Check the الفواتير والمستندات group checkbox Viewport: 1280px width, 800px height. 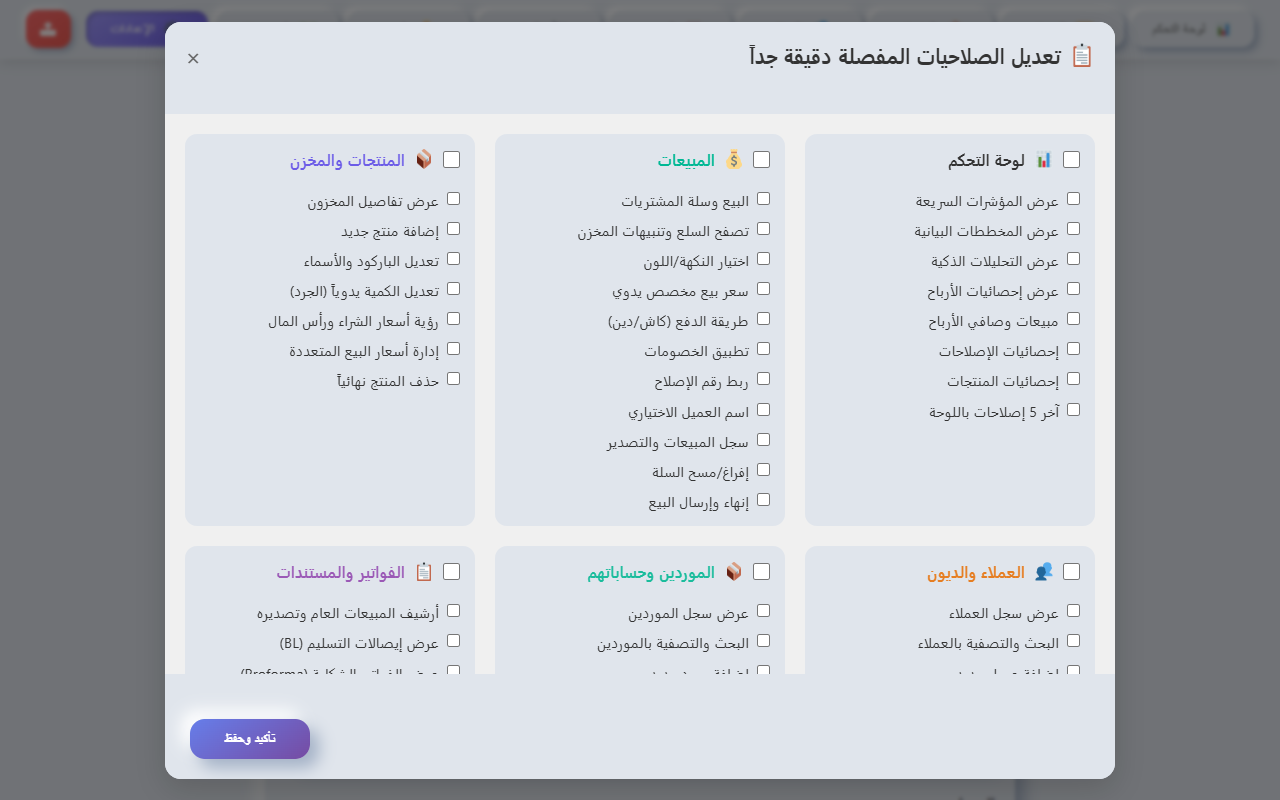(x=451, y=572)
